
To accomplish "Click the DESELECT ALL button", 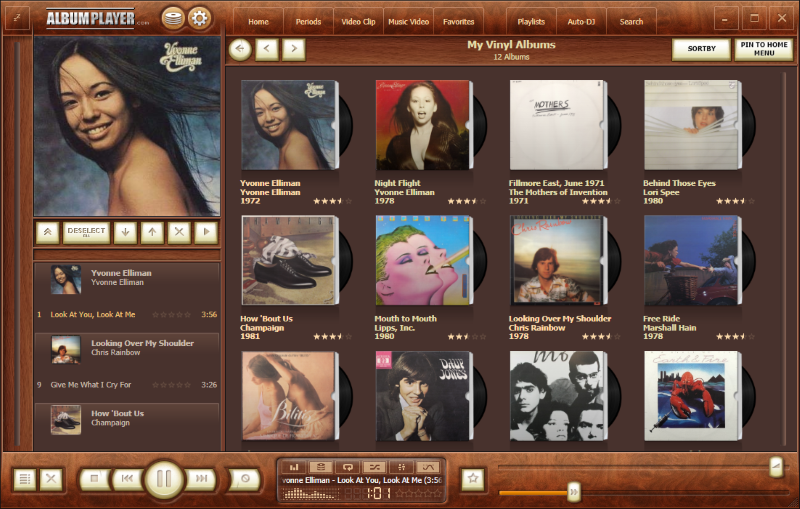I will click(x=87, y=232).
